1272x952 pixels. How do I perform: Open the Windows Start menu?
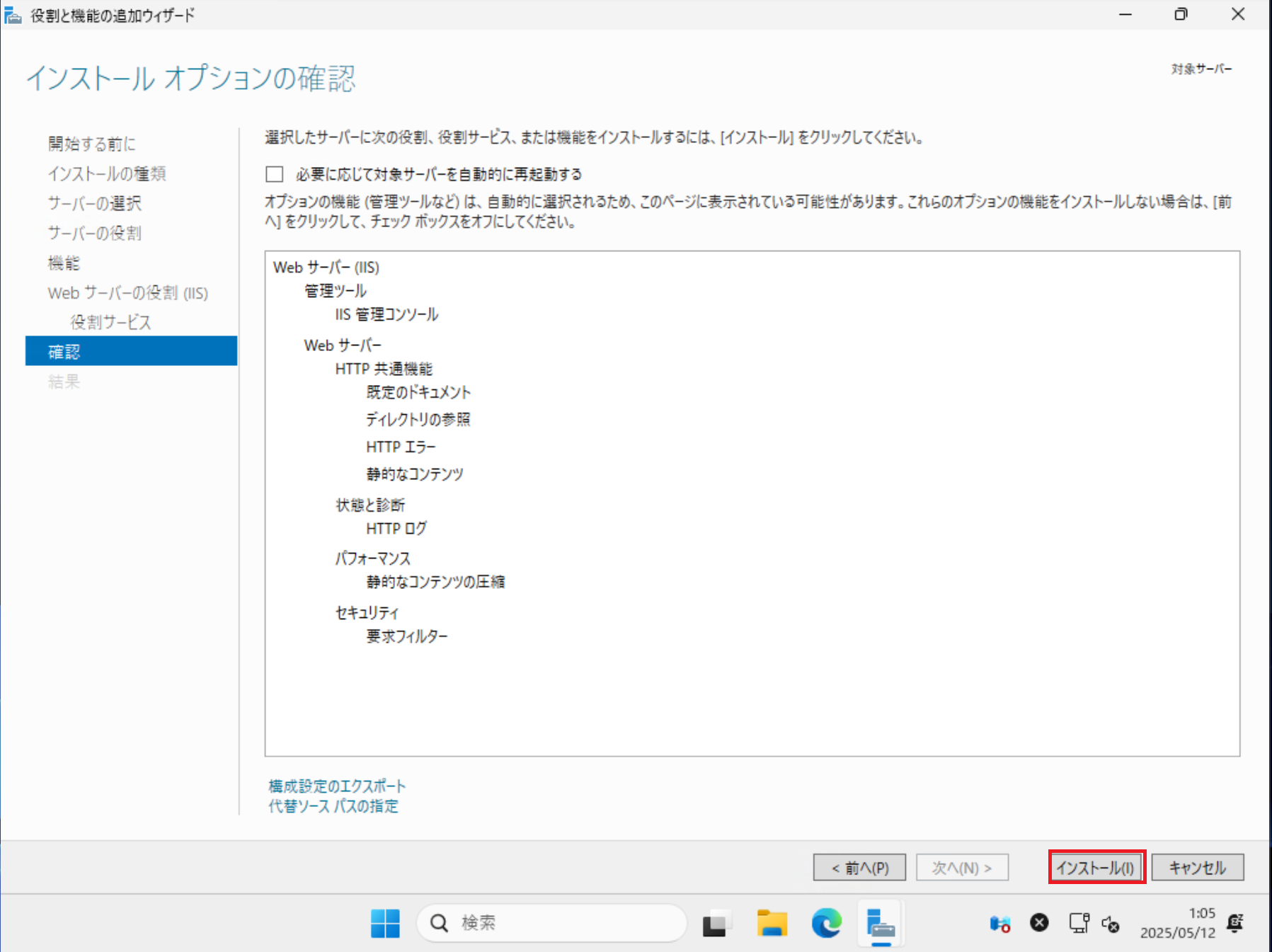[x=385, y=923]
